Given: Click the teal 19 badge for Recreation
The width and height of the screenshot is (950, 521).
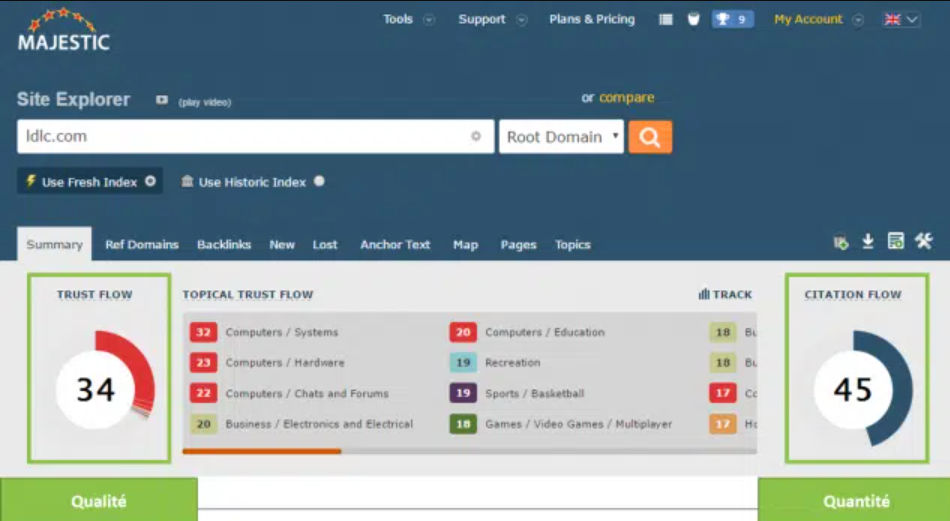Looking at the screenshot, I should pyautogui.click(x=463, y=362).
